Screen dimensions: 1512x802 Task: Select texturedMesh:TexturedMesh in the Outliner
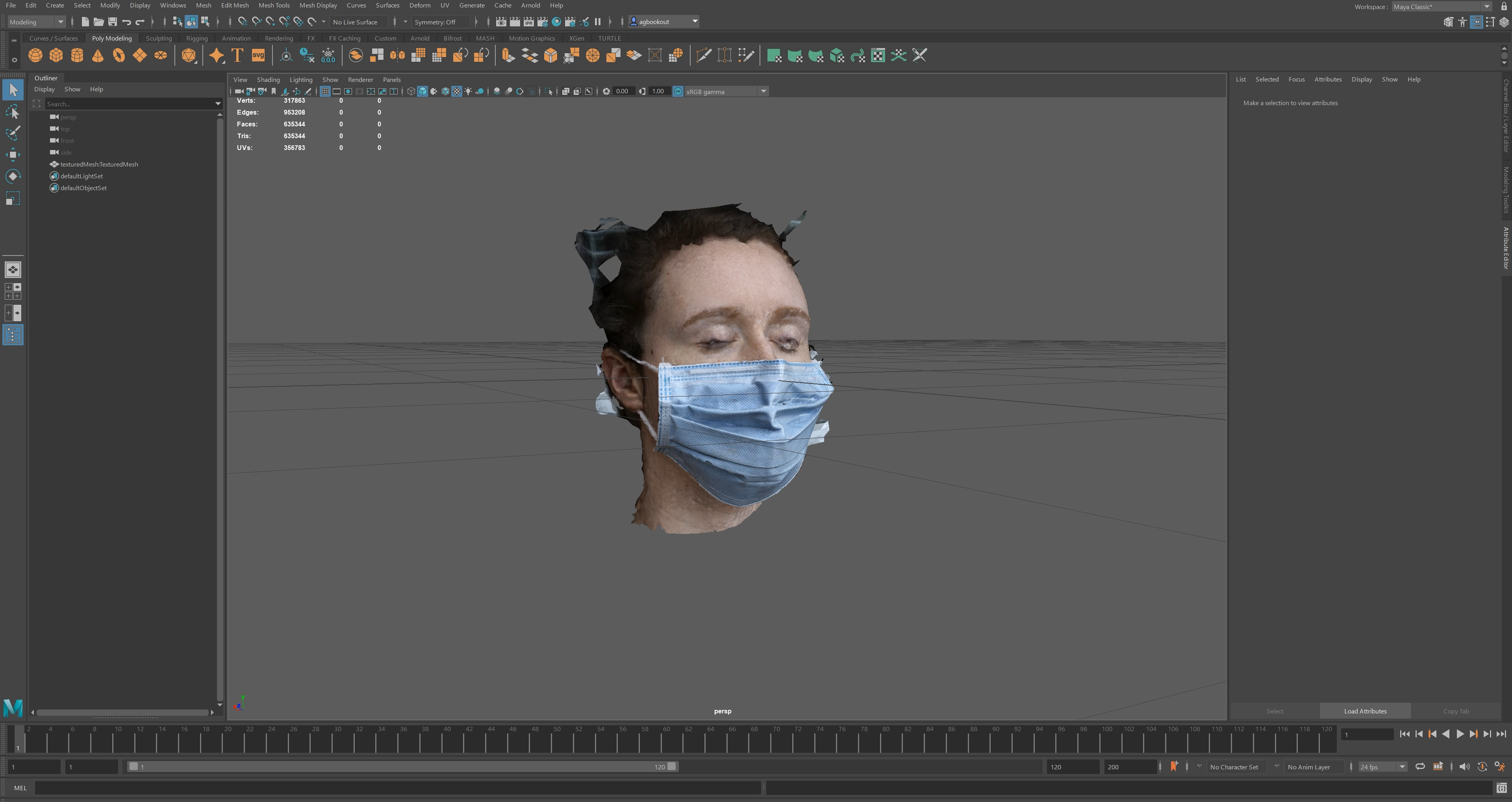(99, 164)
